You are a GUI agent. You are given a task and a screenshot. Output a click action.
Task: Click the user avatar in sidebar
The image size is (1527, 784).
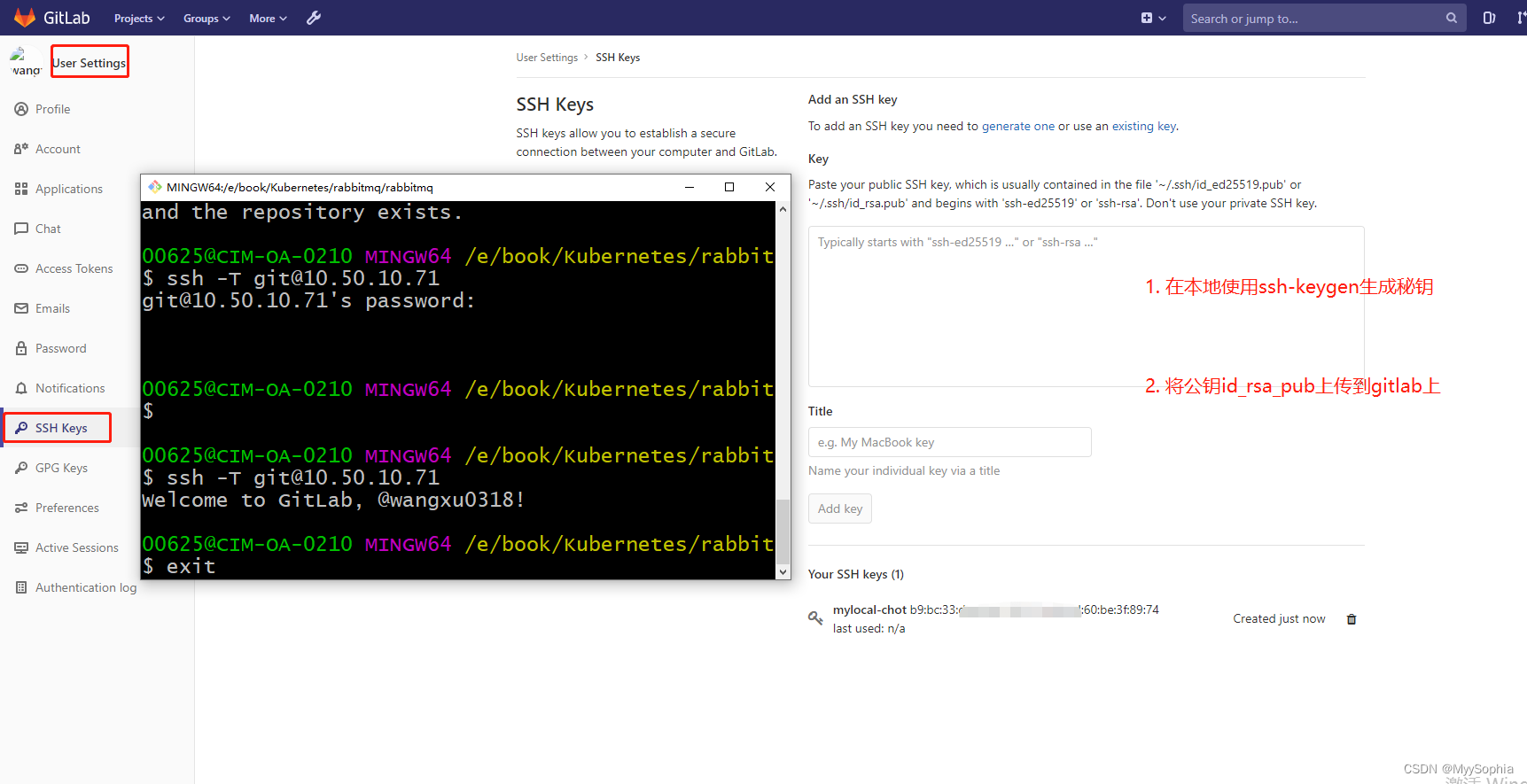click(25, 63)
